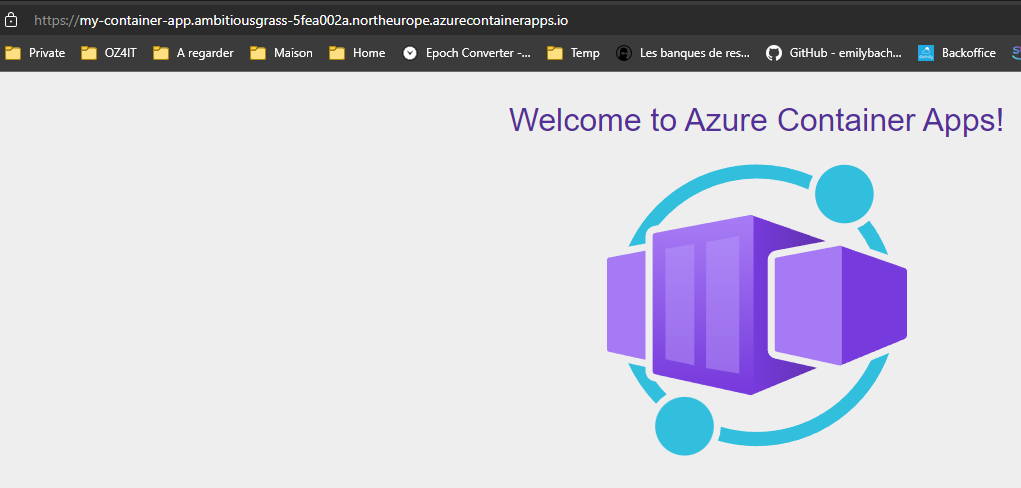Click the lower blue circle in the logo
Image resolution: width=1021 pixels, height=488 pixels.
[x=684, y=425]
